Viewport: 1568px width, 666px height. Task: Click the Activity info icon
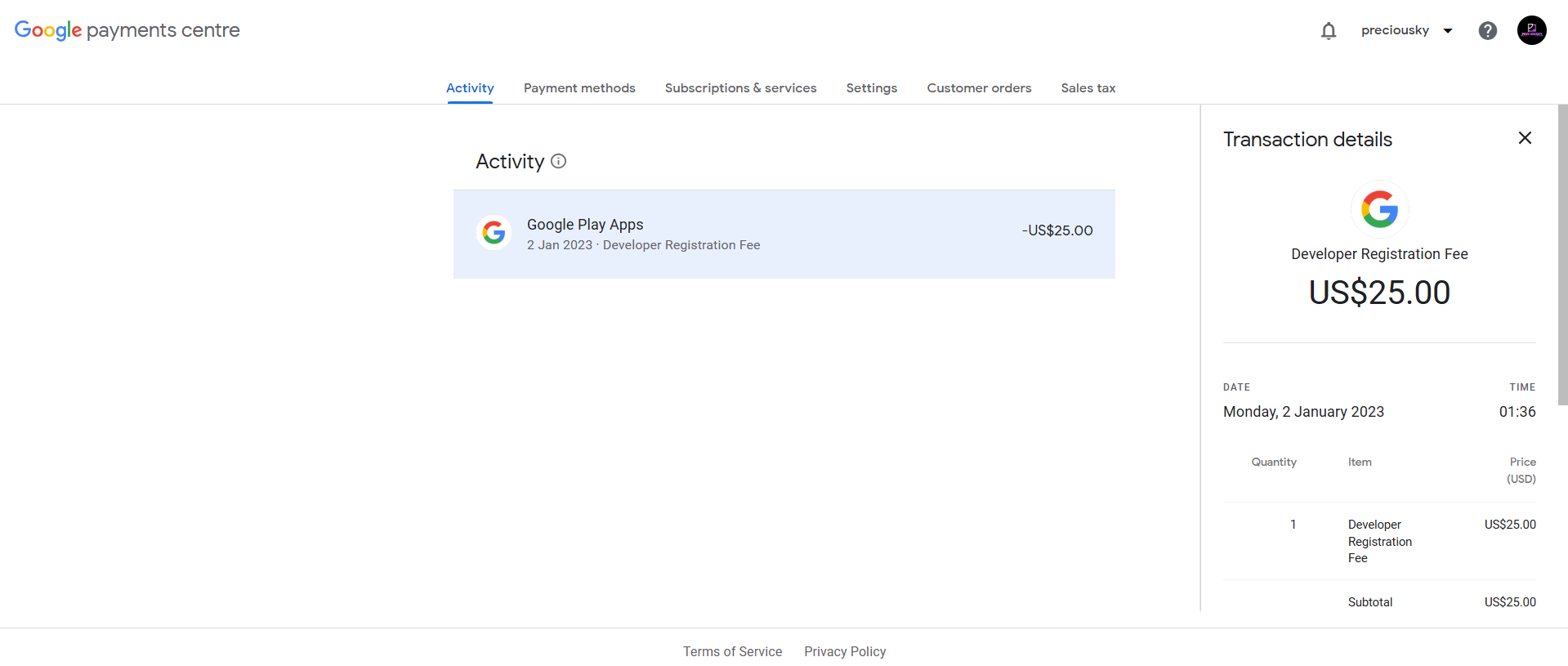(x=558, y=161)
